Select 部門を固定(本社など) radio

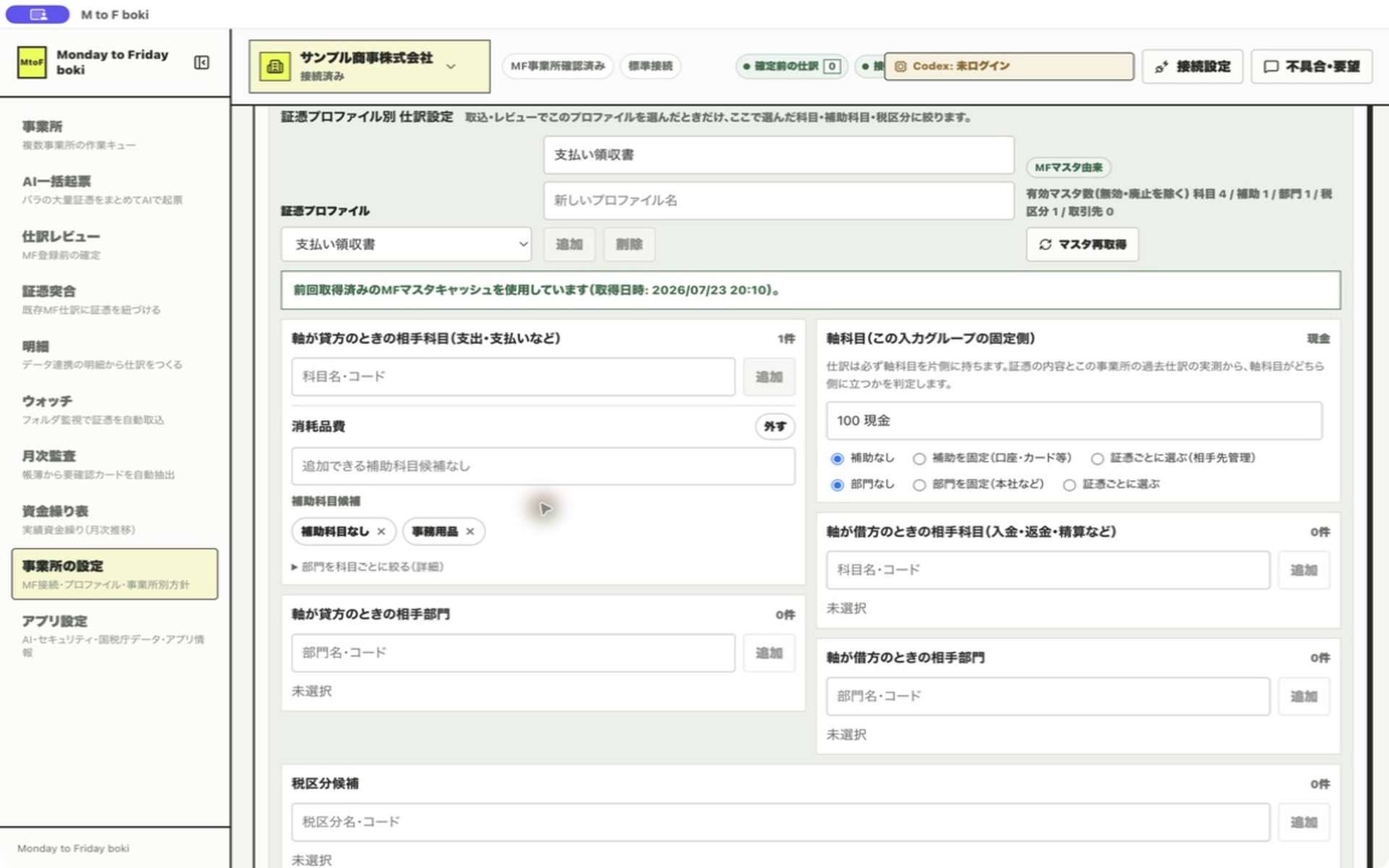click(x=919, y=485)
